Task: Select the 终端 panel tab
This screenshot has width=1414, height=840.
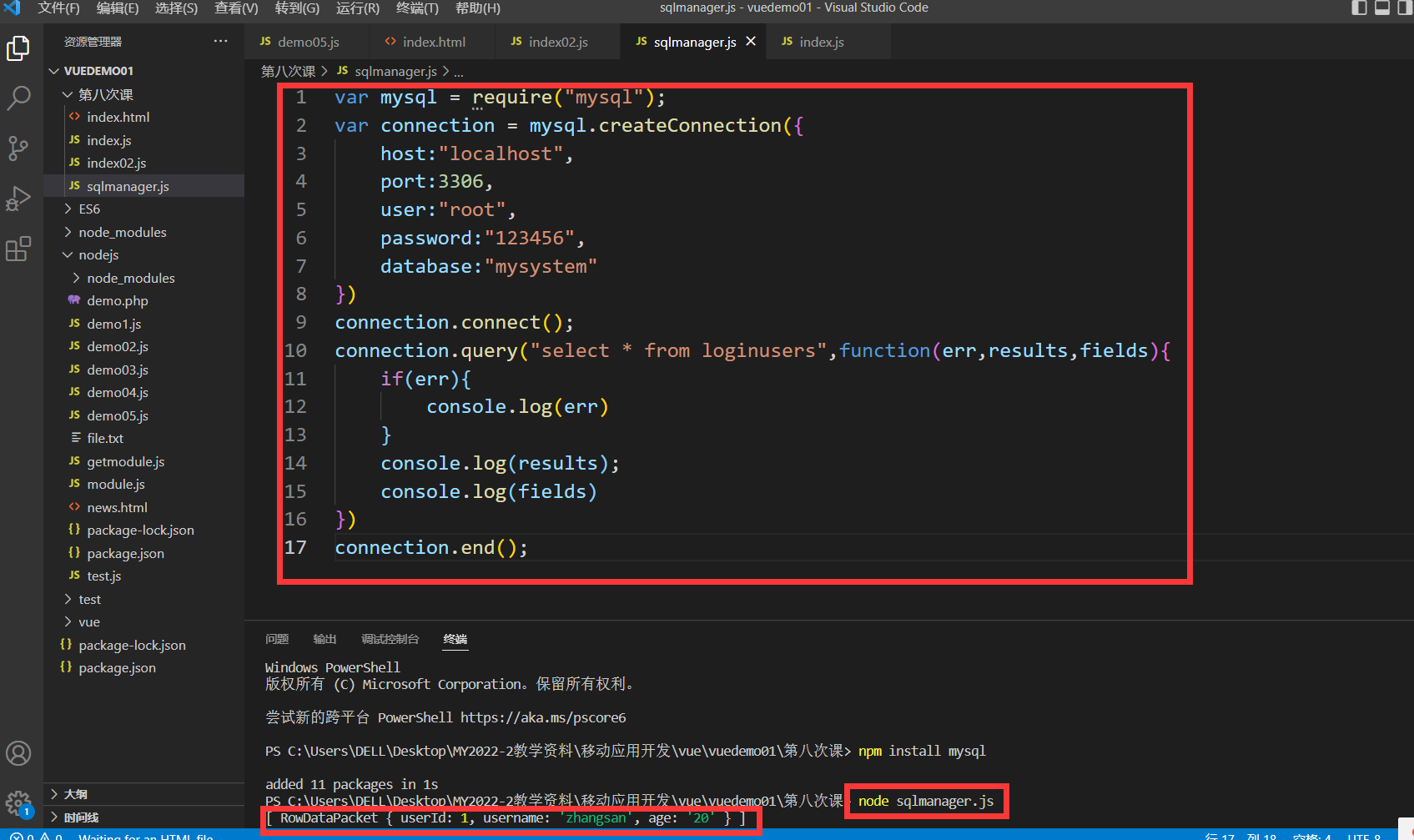Action: click(x=455, y=639)
